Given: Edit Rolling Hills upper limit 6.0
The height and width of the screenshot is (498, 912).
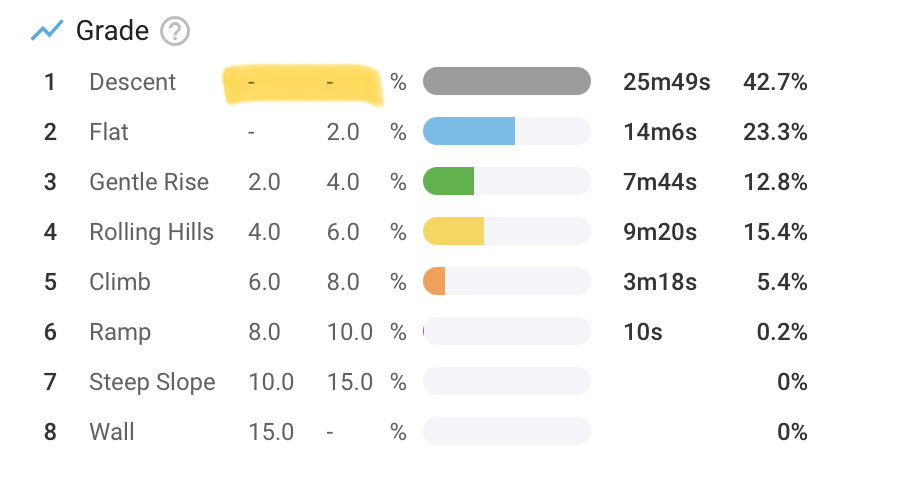Looking at the screenshot, I should (x=343, y=232).
